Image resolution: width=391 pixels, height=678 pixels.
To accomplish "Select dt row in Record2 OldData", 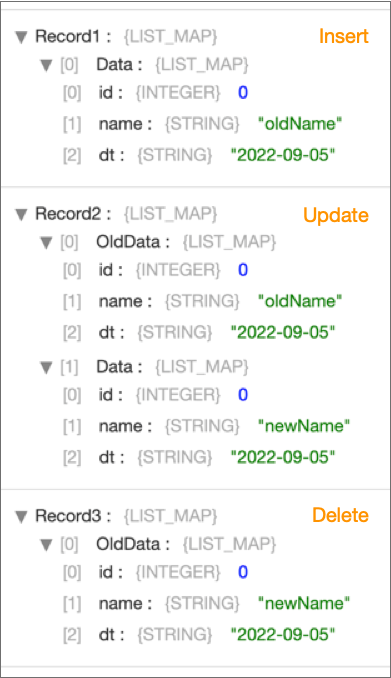I will point(199,333).
